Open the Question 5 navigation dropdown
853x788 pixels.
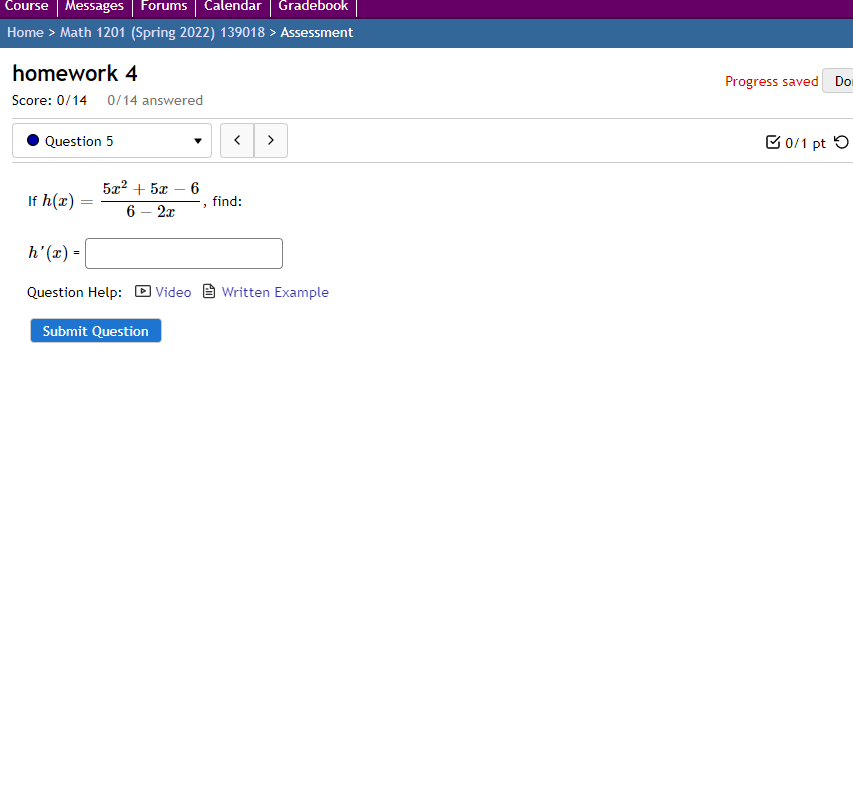click(x=111, y=141)
